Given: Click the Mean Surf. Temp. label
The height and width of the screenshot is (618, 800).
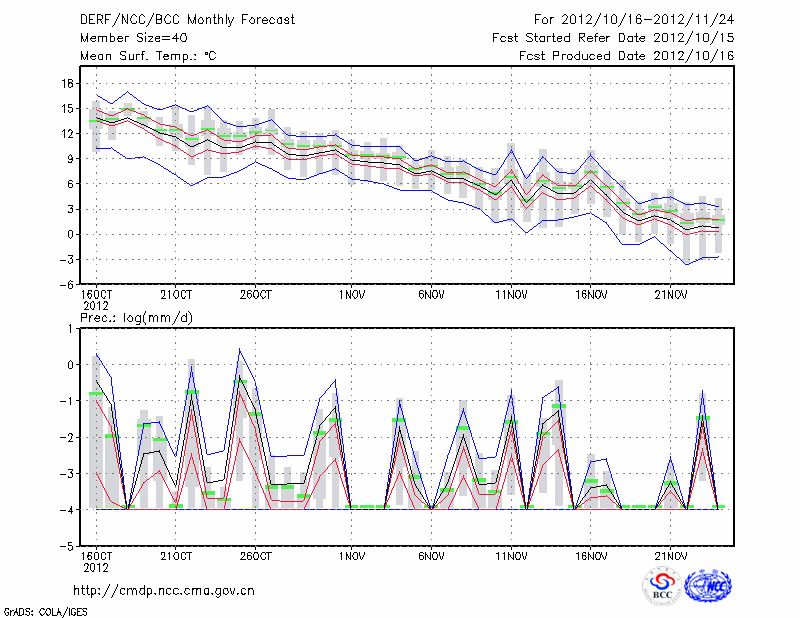Looking at the screenshot, I should tap(147, 56).
